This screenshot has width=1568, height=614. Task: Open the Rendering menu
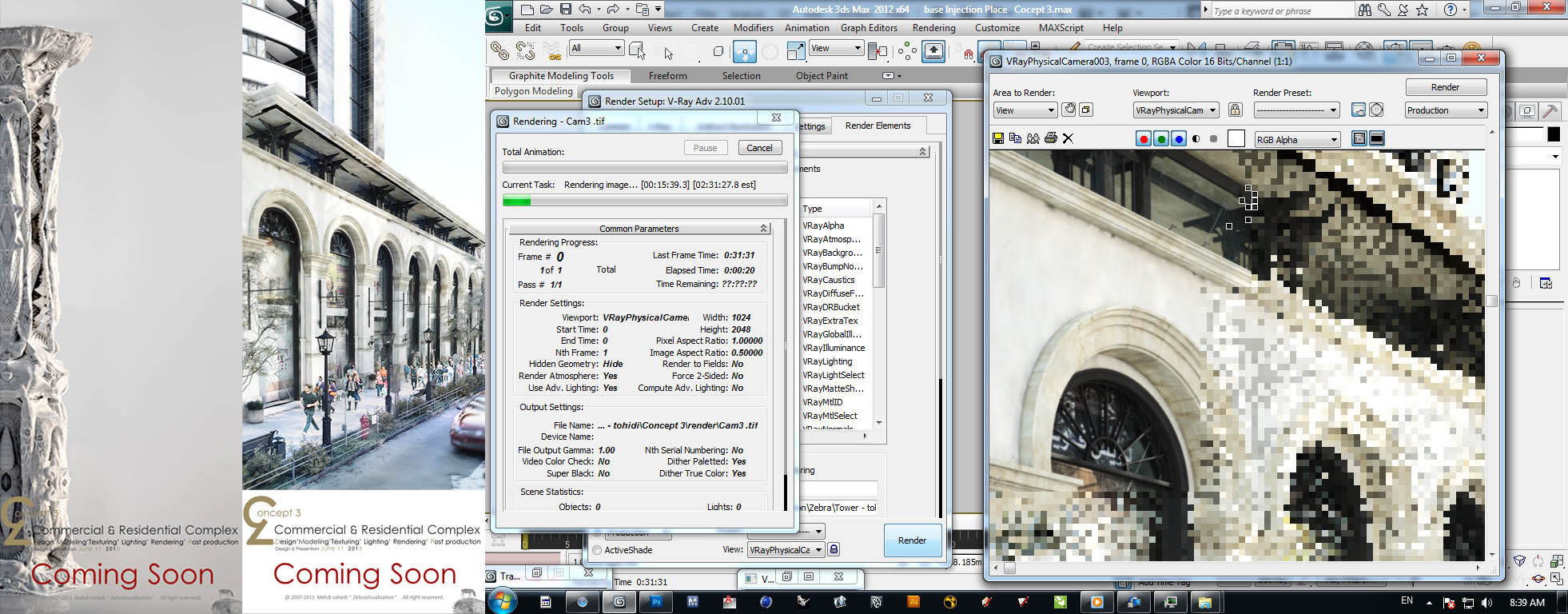tap(933, 28)
